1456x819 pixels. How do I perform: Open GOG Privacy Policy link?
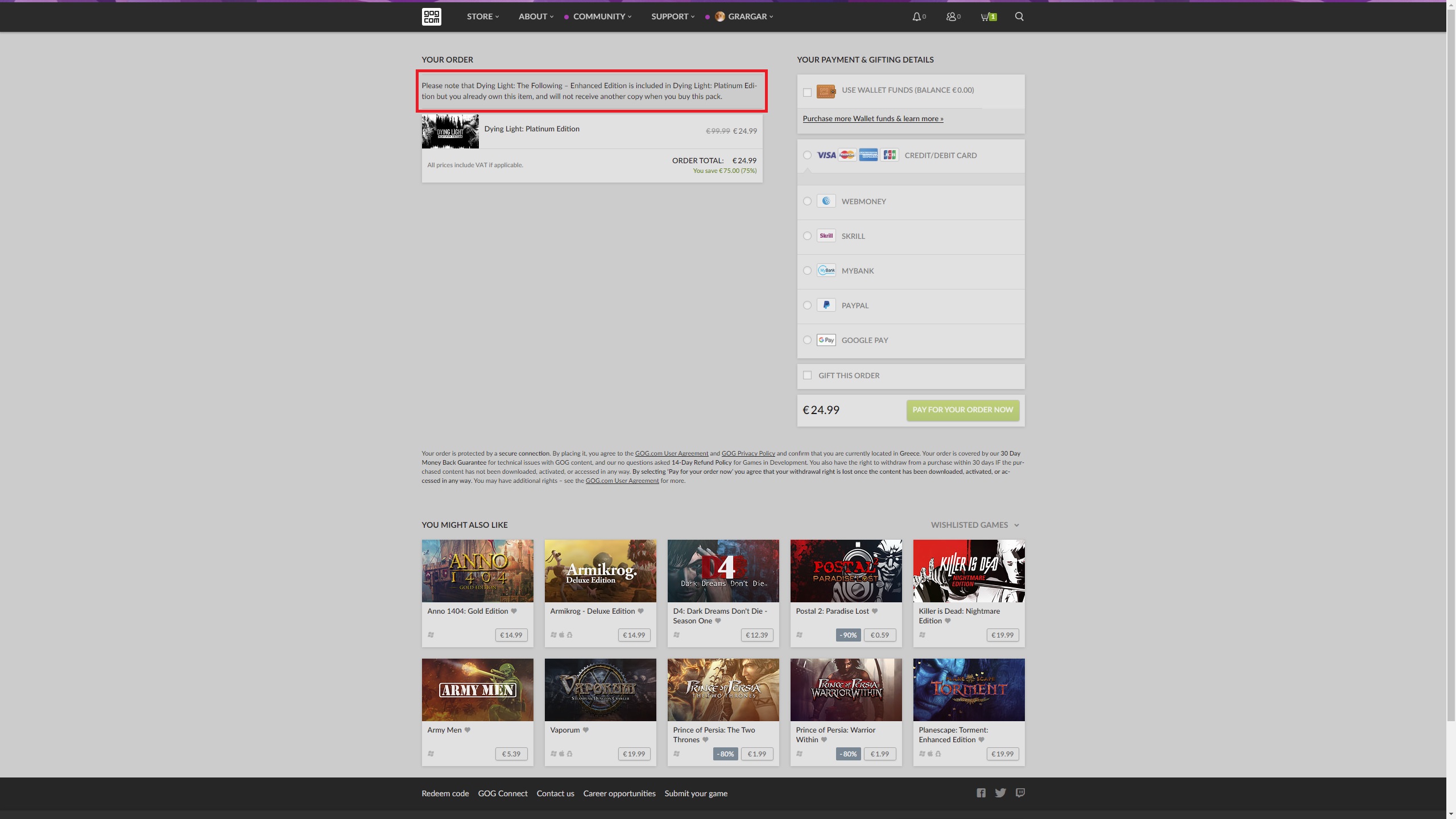[x=748, y=453]
